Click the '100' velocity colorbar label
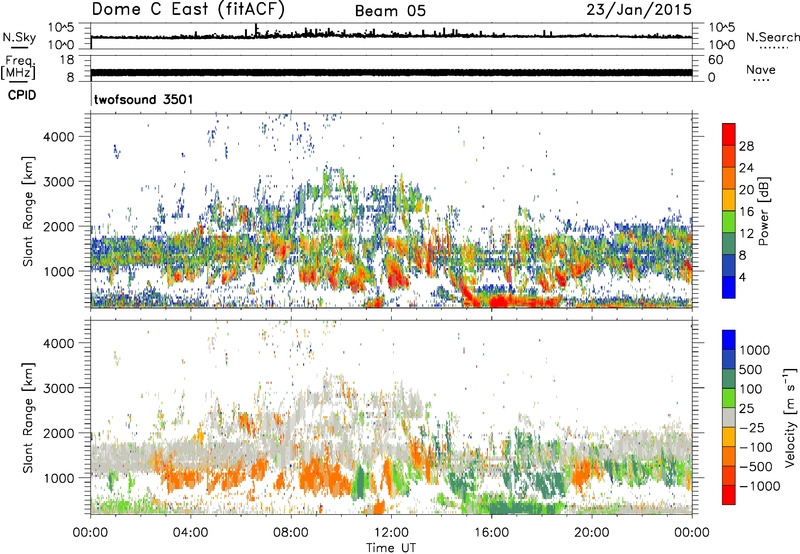 click(x=751, y=389)
